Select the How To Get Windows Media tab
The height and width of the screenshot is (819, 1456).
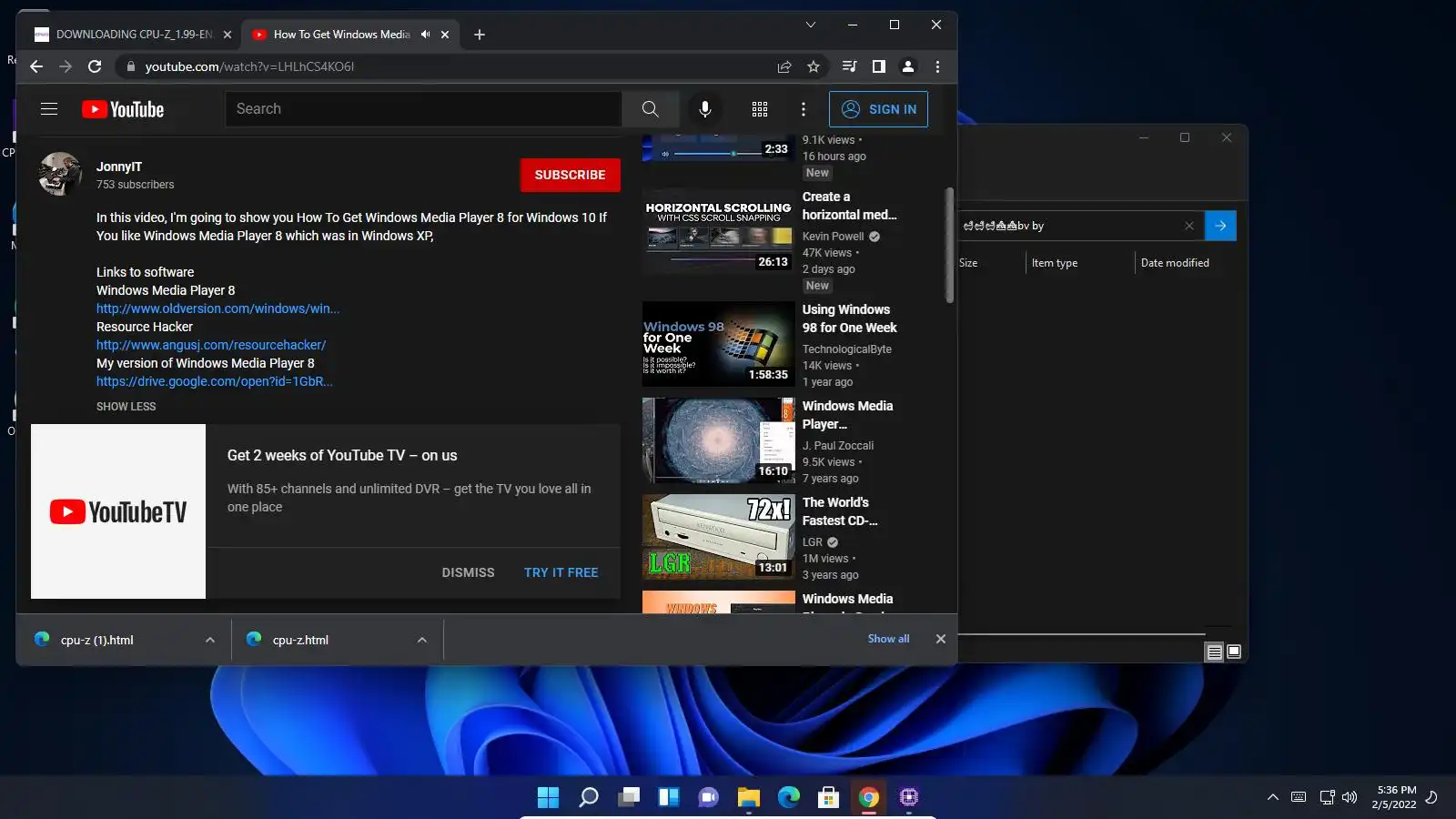point(341,35)
